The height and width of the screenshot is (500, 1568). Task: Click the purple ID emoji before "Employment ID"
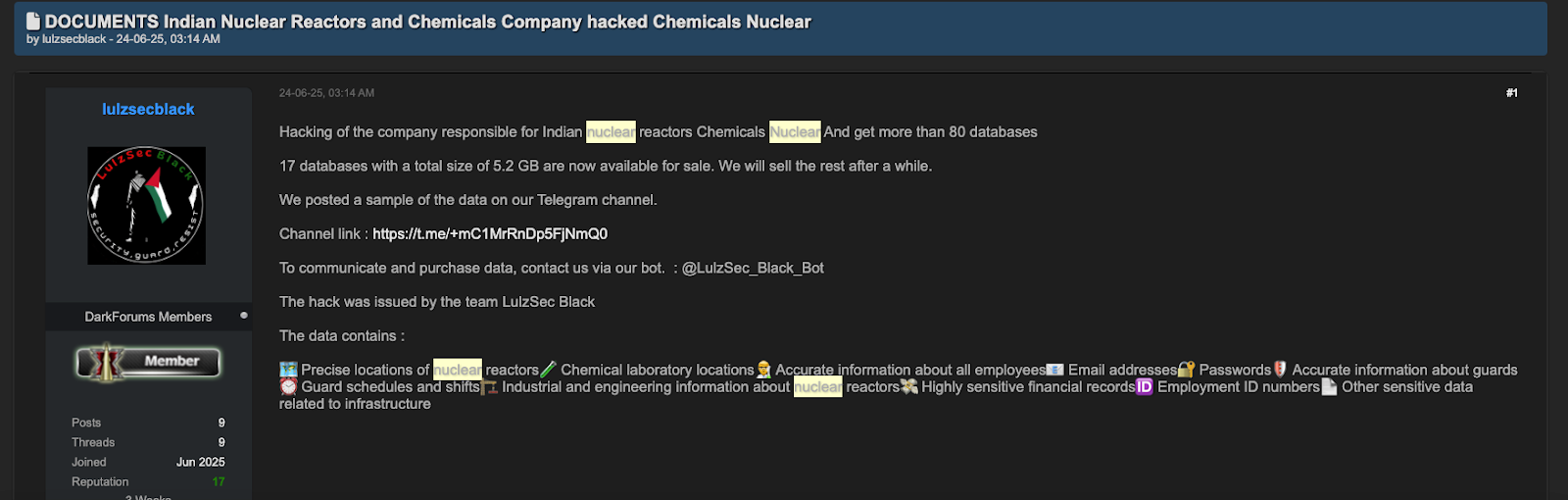tap(1145, 387)
